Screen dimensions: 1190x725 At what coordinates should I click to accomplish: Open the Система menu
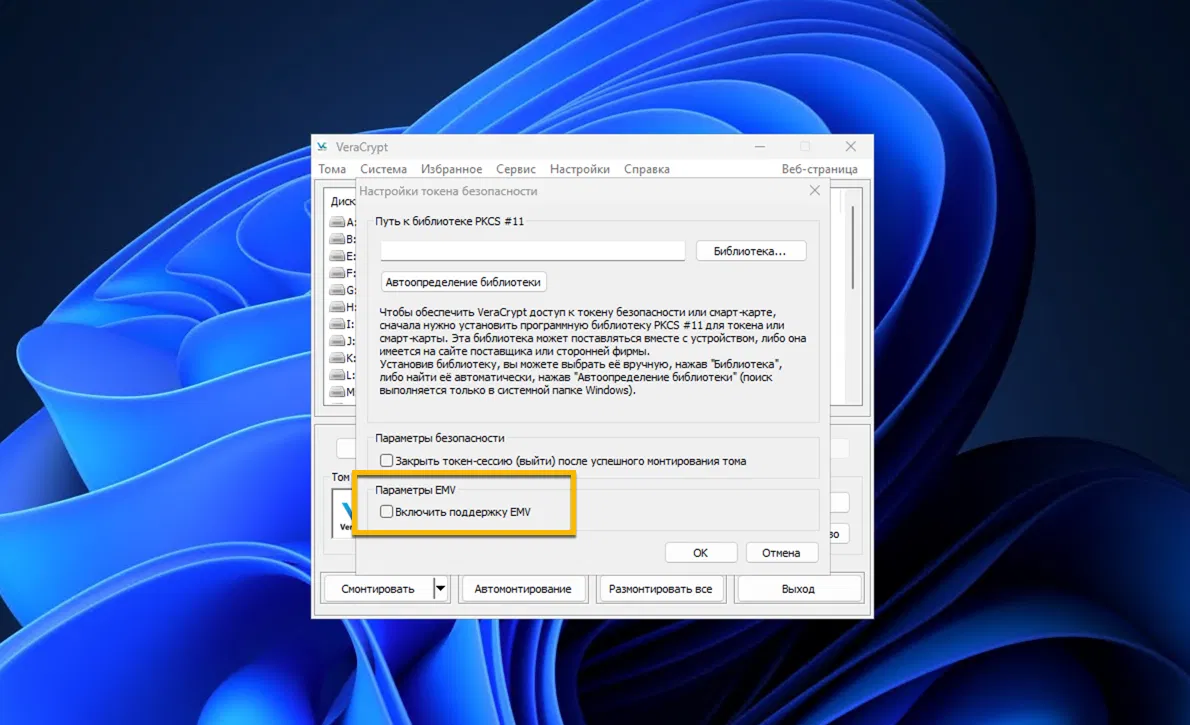383,169
